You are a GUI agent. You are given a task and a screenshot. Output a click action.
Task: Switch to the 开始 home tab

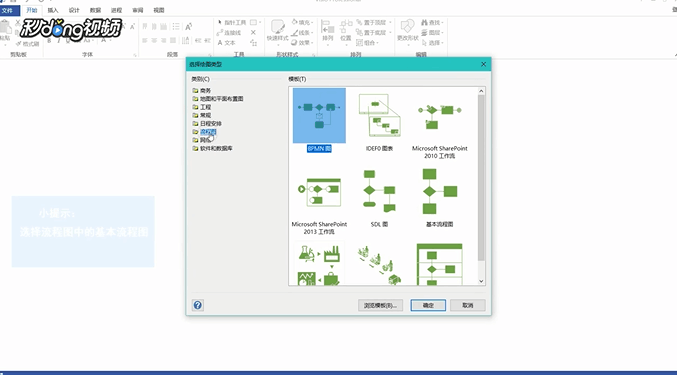[32, 10]
